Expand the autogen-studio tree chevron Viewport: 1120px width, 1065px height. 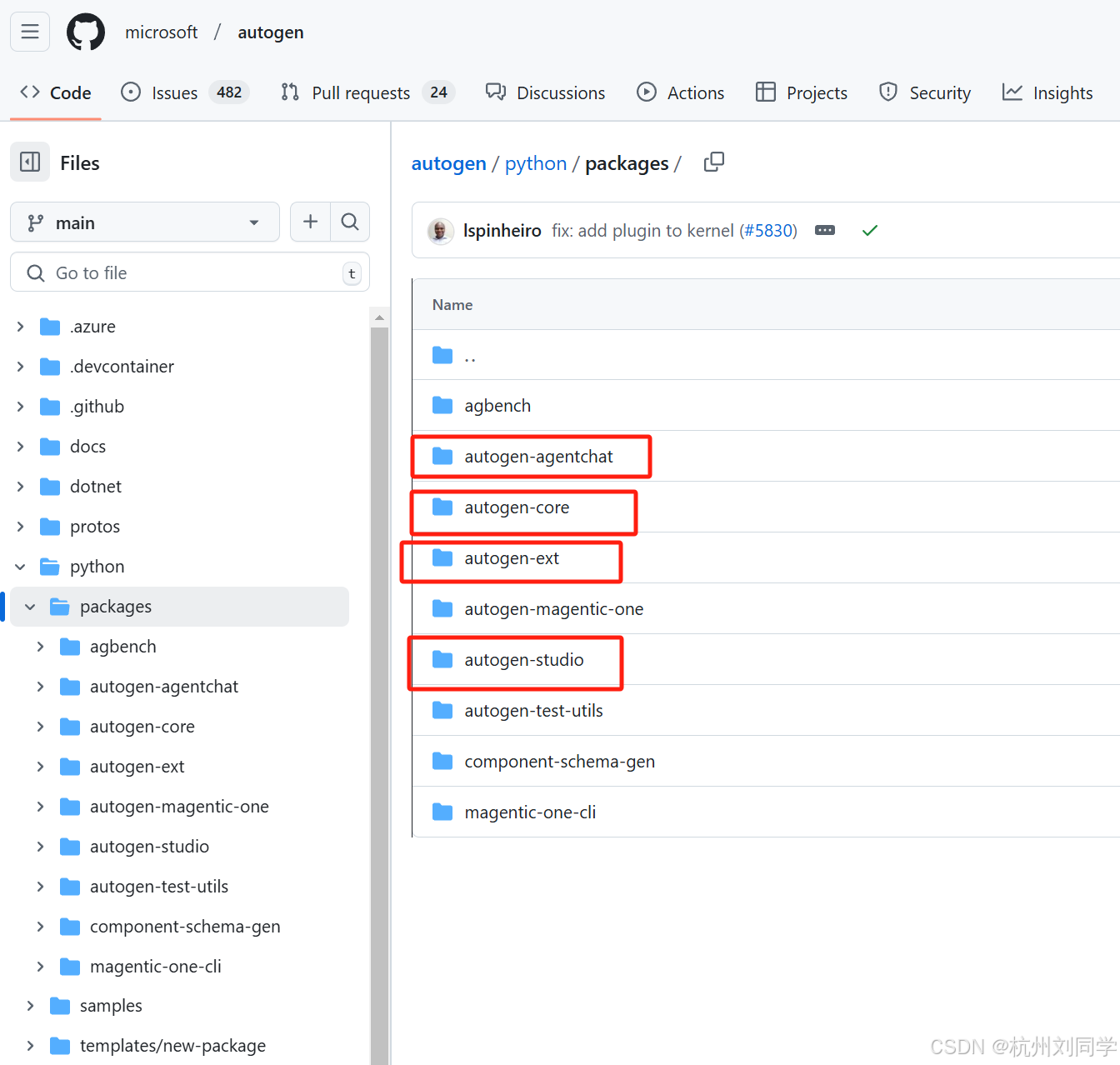(x=40, y=847)
